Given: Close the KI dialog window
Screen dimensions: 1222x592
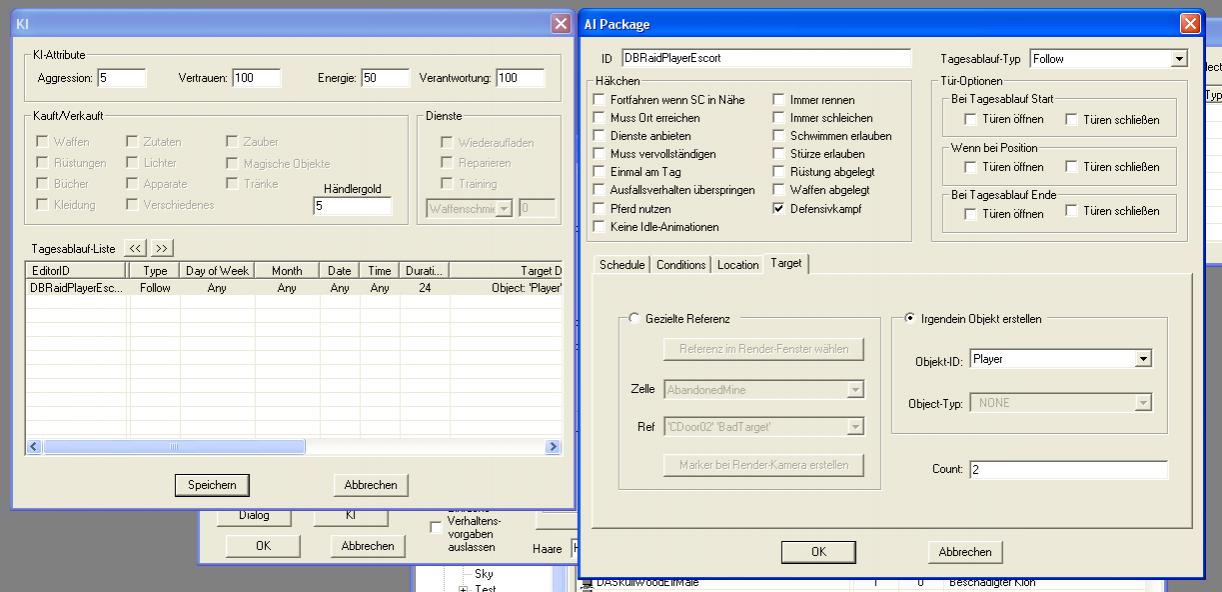Looking at the screenshot, I should point(561,22).
